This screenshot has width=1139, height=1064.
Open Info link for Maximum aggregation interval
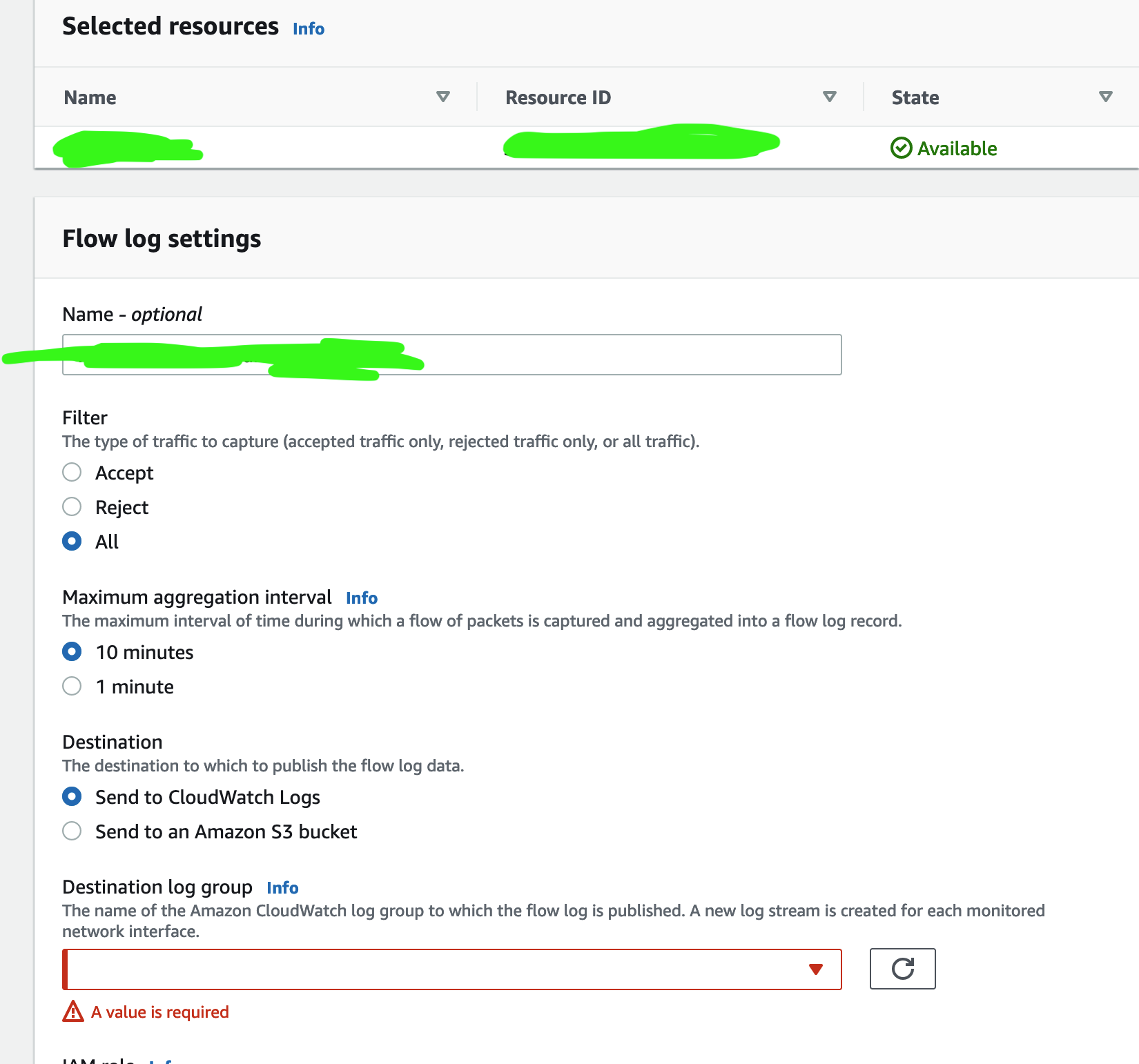[x=362, y=598]
